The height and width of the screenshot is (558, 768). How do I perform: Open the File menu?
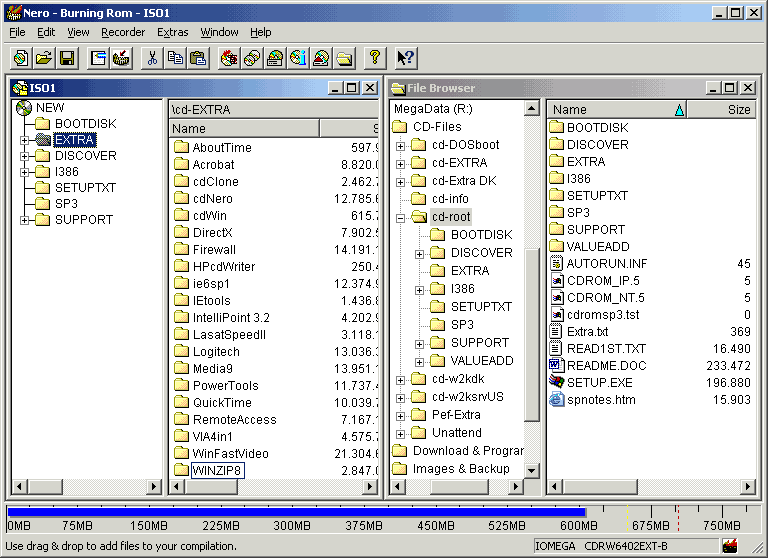point(17,32)
